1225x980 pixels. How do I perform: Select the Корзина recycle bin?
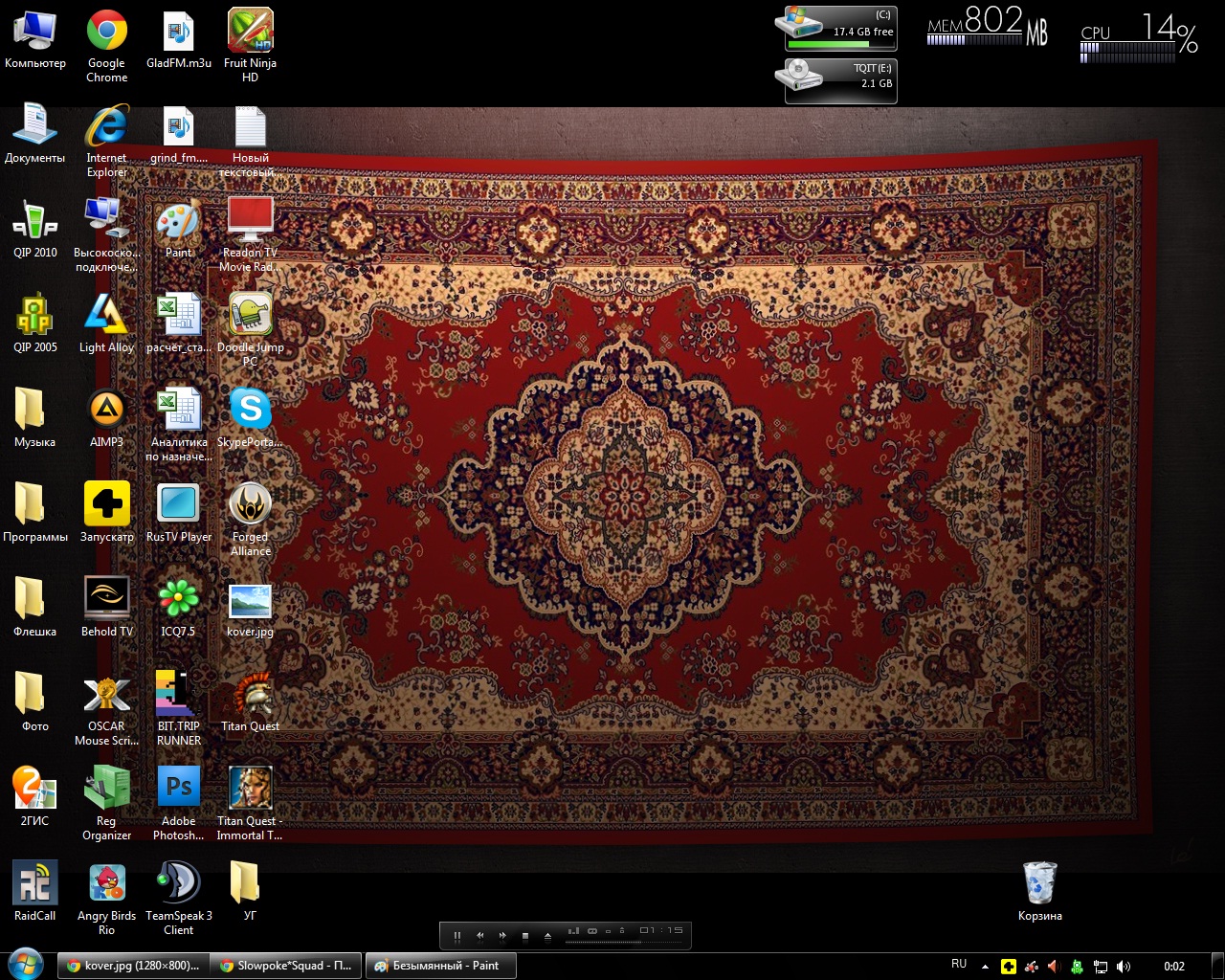(1039, 883)
